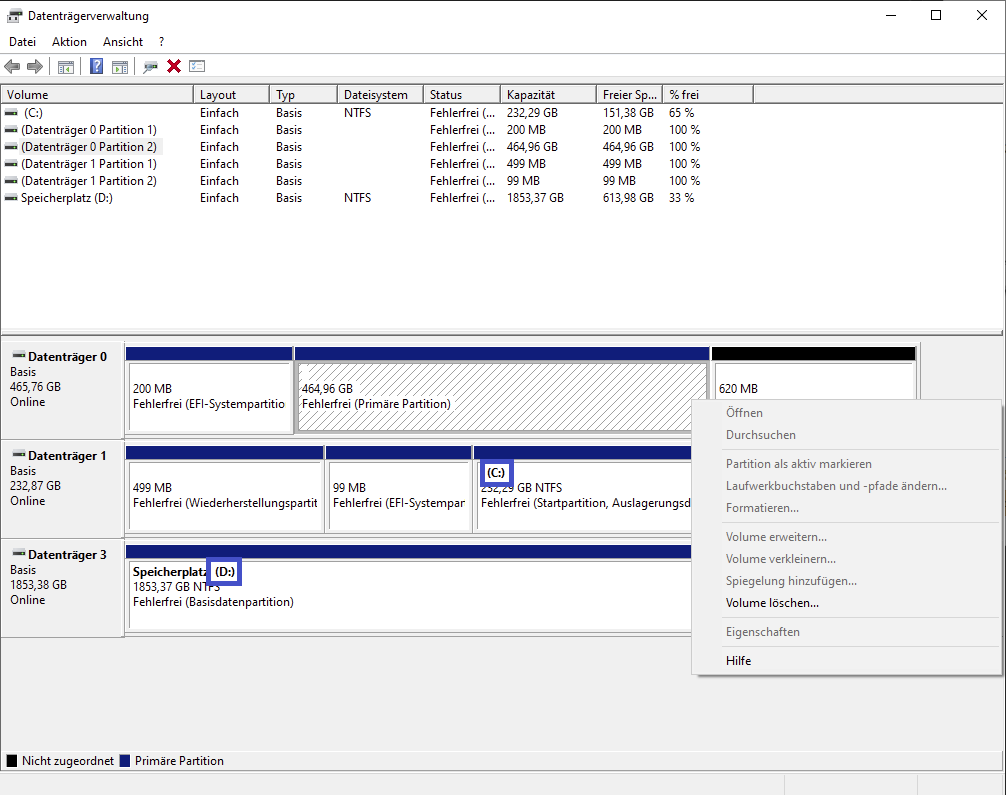Sort by the Status column header

(x=462, y=94)
